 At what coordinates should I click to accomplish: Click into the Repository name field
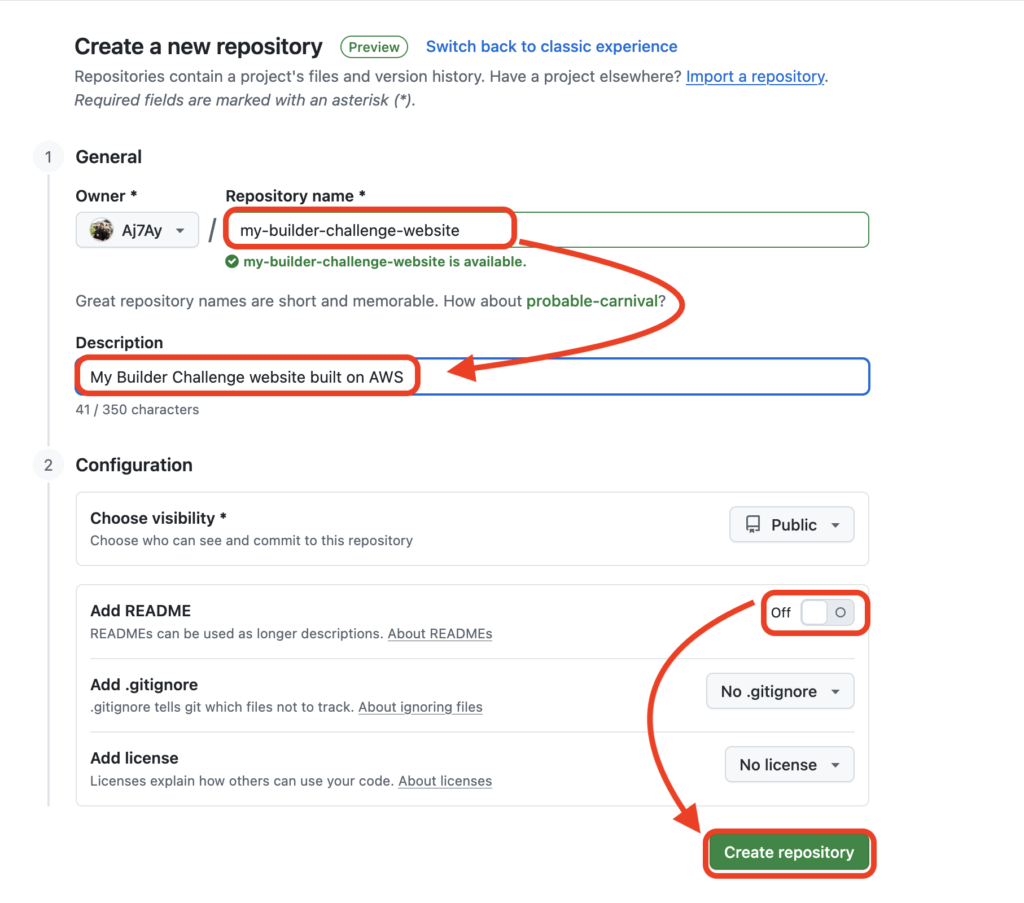click(547, 230)
